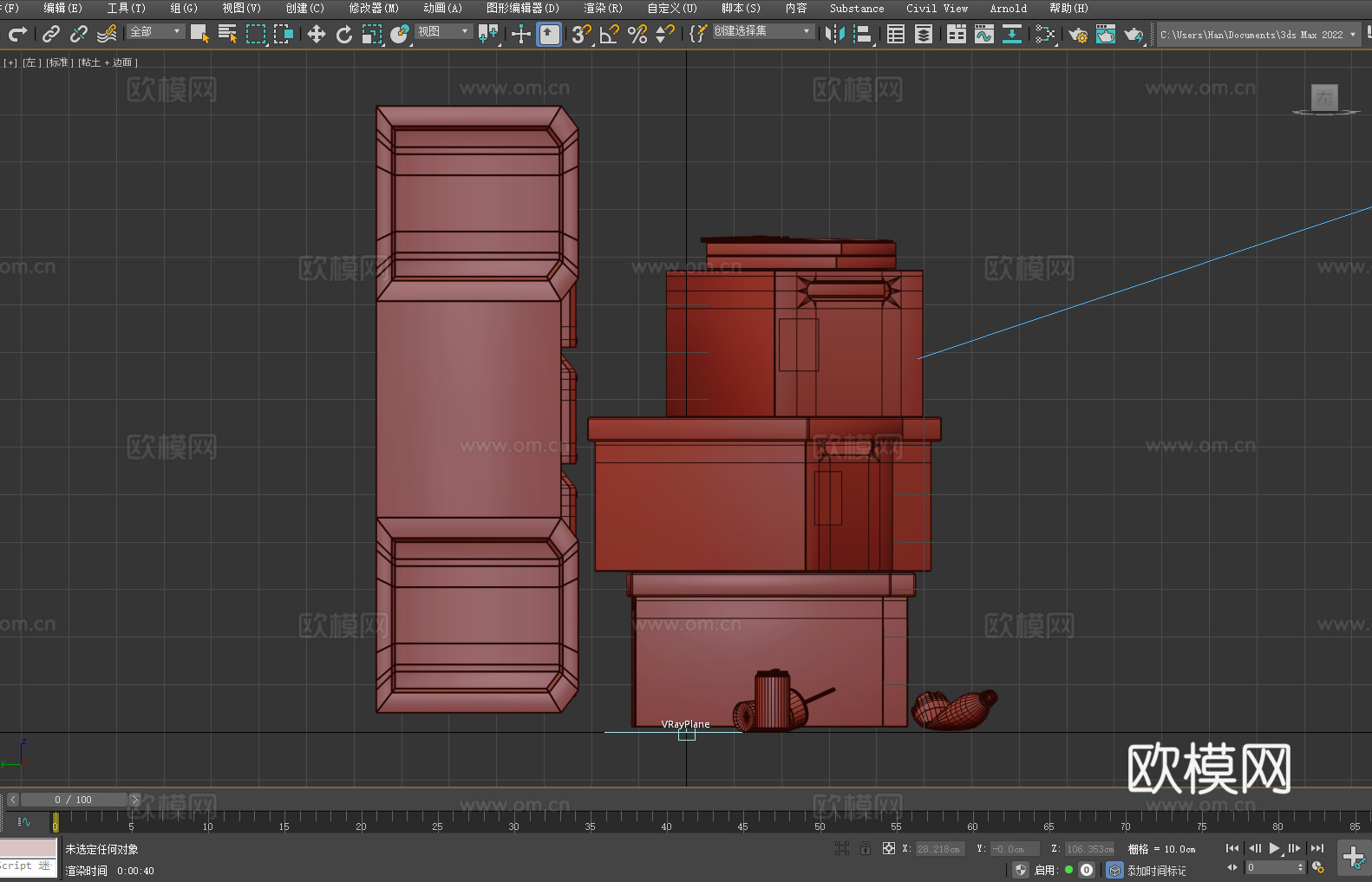1372x882 pixels.
Task: Click the Render Production teapot icon
Action: 1134,34
